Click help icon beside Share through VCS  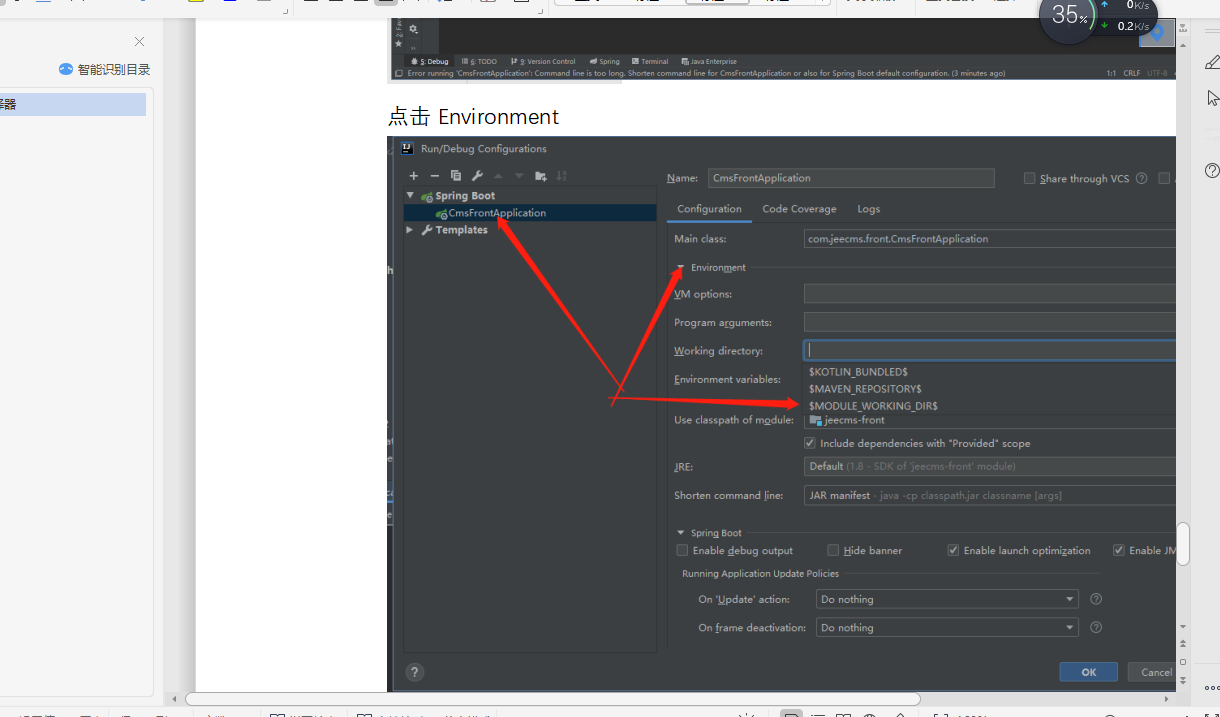[x=1141, y=179]
